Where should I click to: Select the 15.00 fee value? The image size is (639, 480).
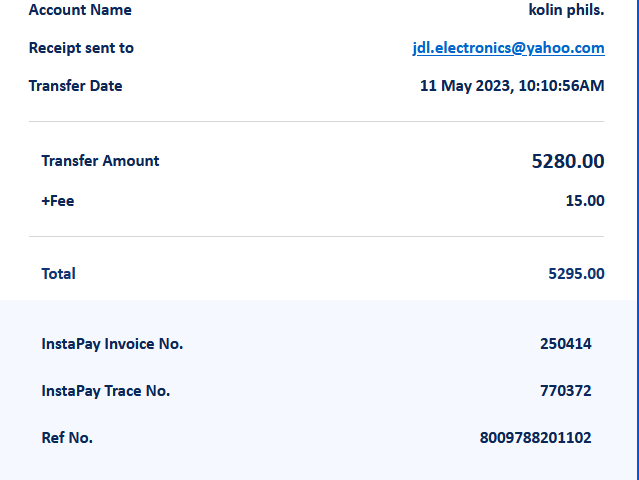[585, 200]
